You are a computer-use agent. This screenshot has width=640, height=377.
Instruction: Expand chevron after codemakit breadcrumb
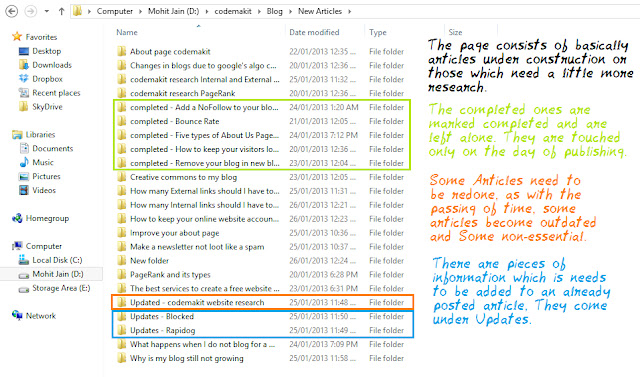coord(259,11)
